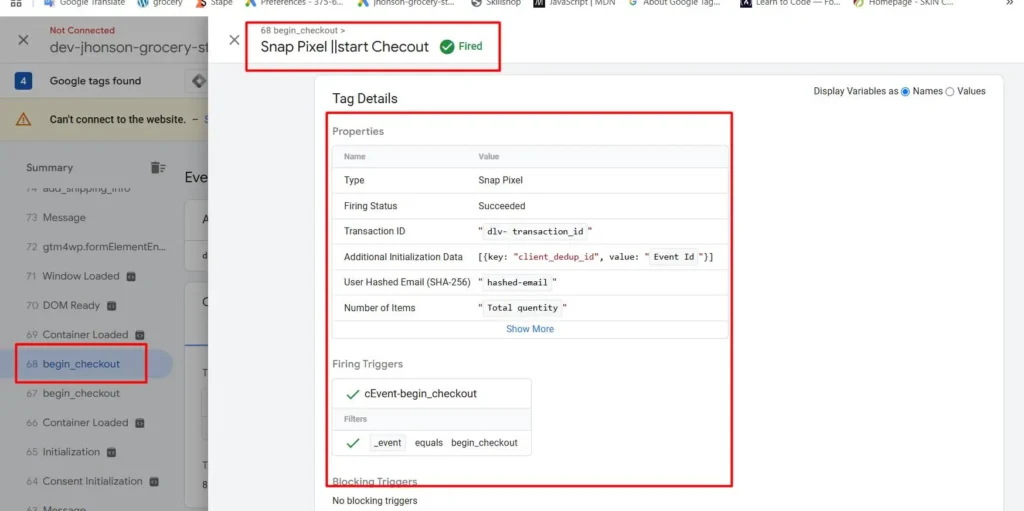1024x511 pixels.
Task: Click the Google Tag Manager diamond icon
Action: [x=199, y=81]
